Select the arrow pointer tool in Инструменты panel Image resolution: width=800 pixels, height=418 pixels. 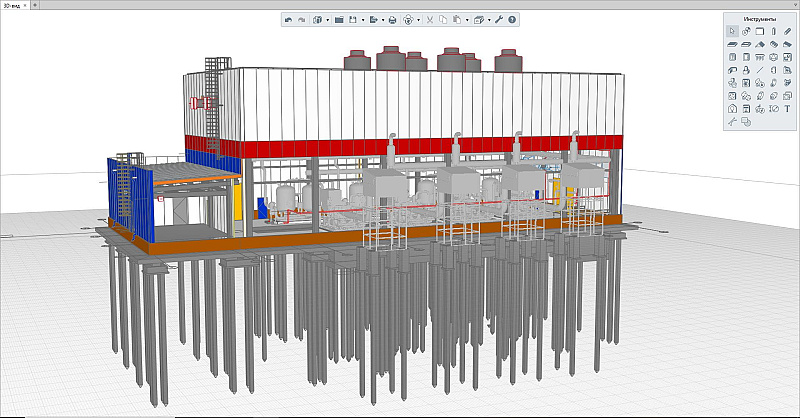coord(732,32)
